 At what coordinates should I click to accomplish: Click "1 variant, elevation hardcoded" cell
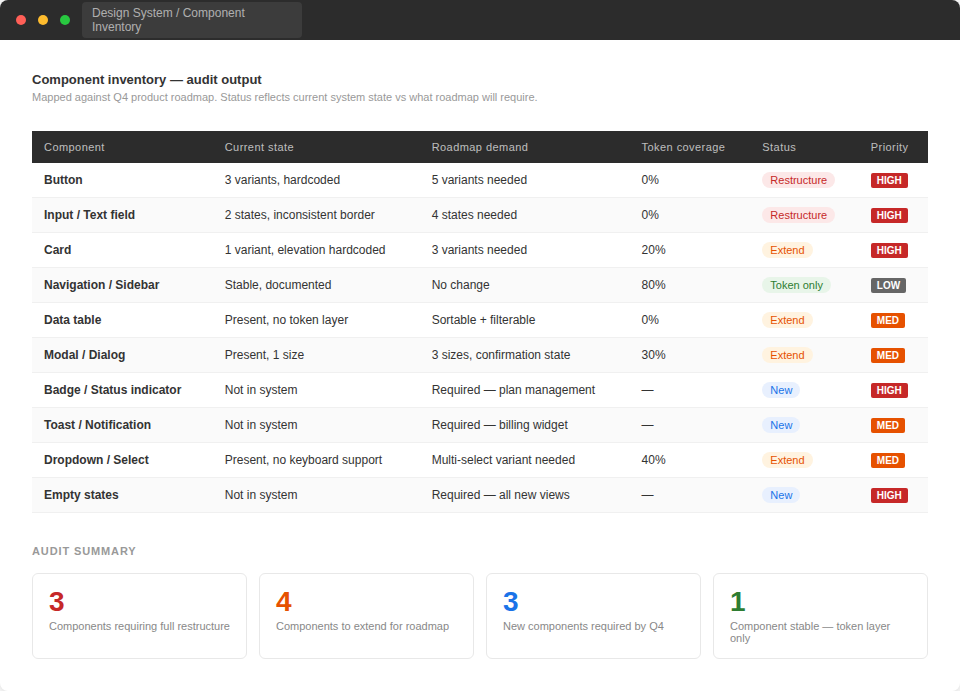[305, 250]
